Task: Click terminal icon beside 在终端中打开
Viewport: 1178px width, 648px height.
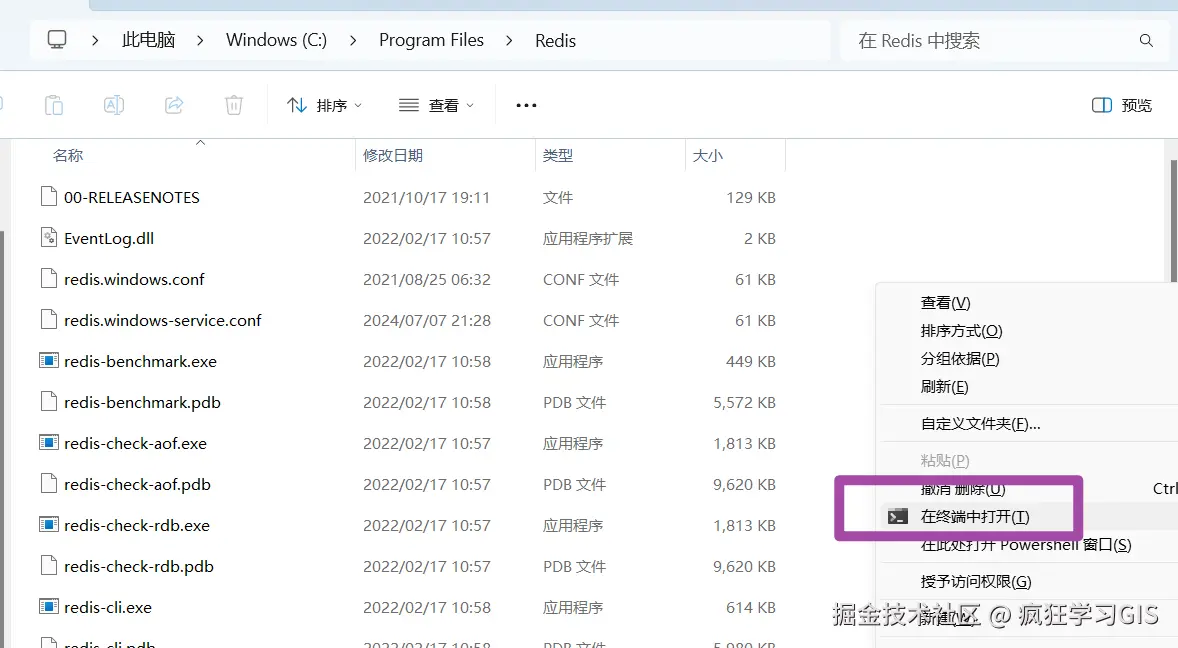Action: [897, 517]
